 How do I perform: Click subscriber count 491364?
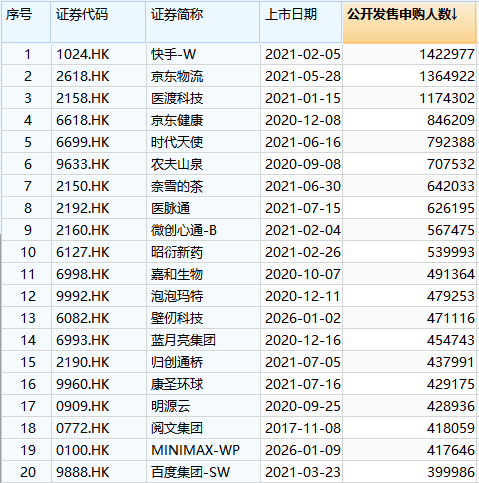coord(409,274)
